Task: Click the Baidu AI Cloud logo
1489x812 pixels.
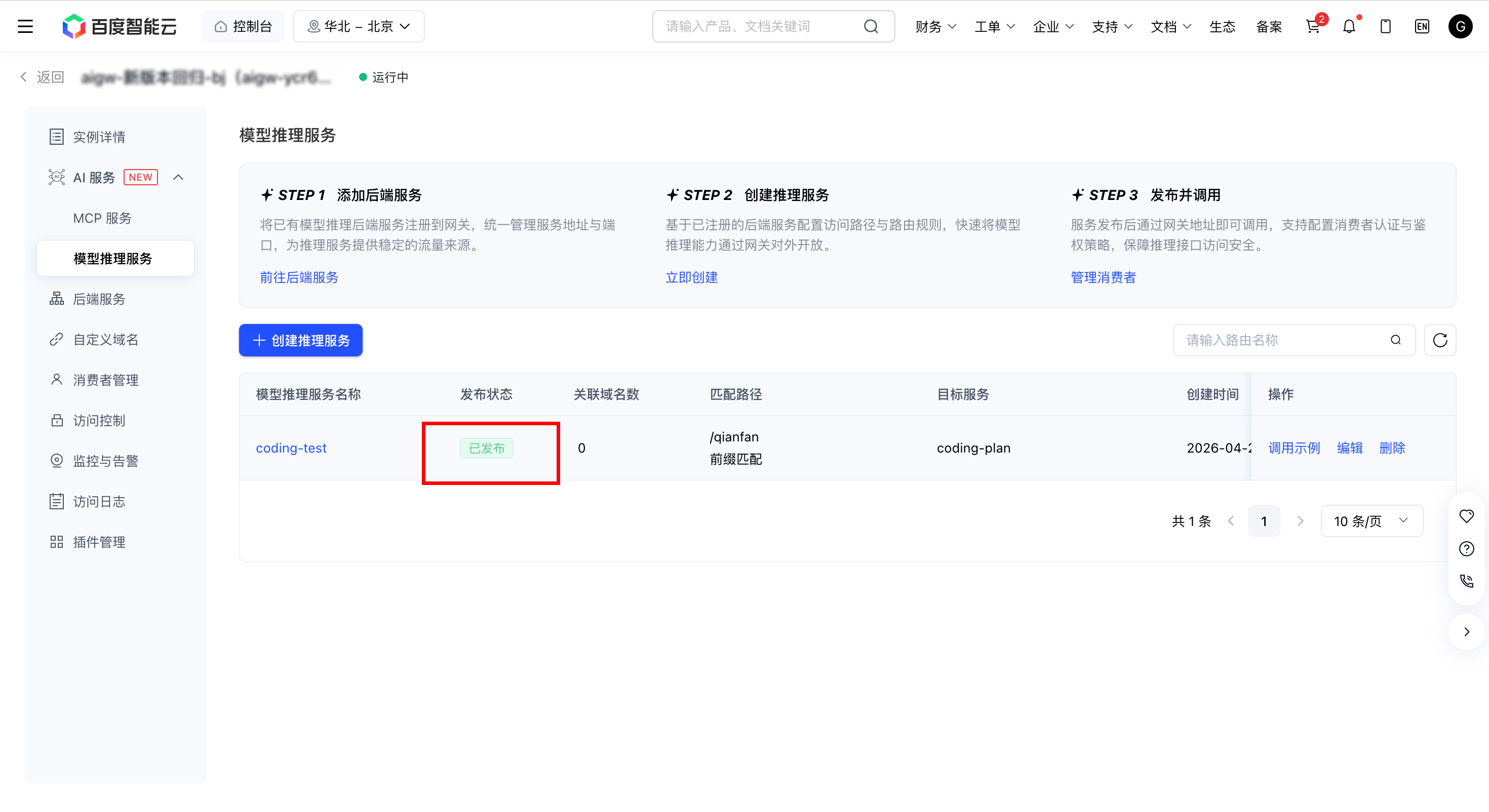Action: click(x=120, y=27)
